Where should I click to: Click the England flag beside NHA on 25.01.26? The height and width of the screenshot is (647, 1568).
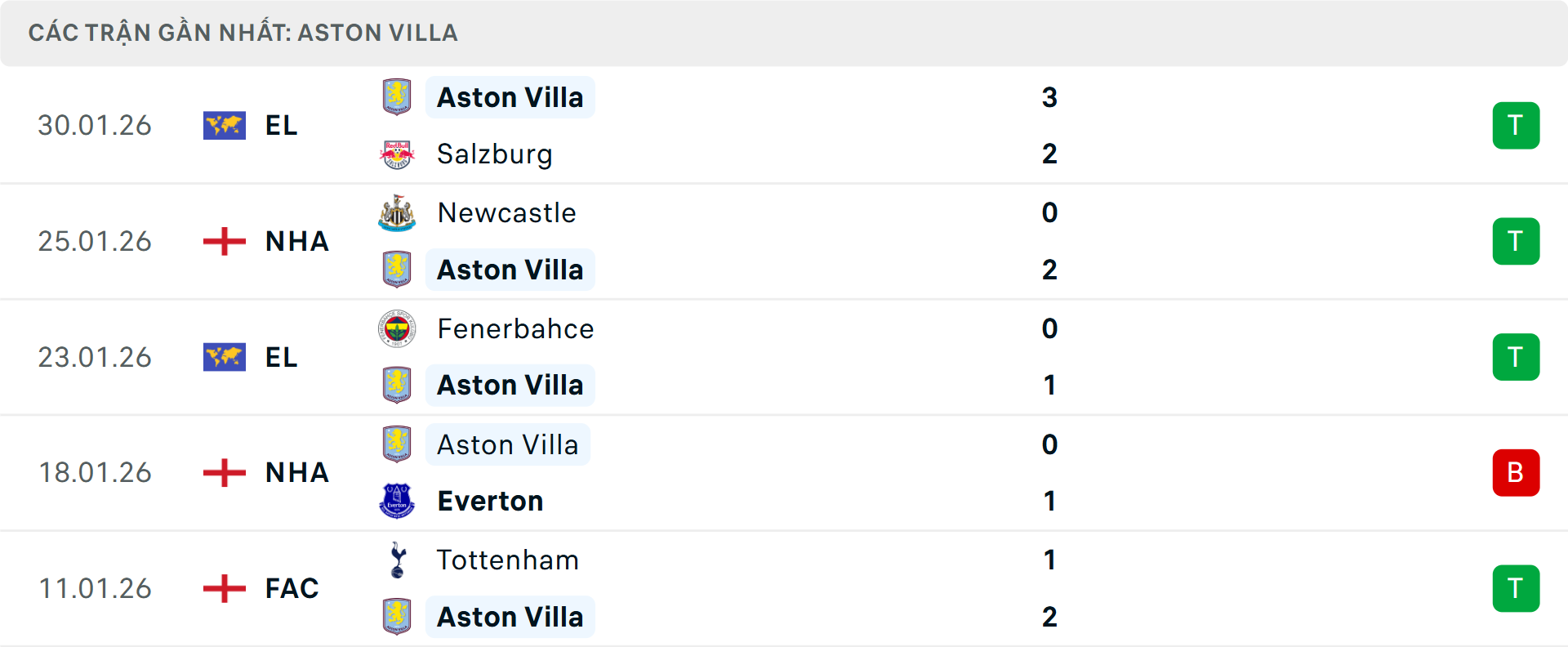[225, 241]
